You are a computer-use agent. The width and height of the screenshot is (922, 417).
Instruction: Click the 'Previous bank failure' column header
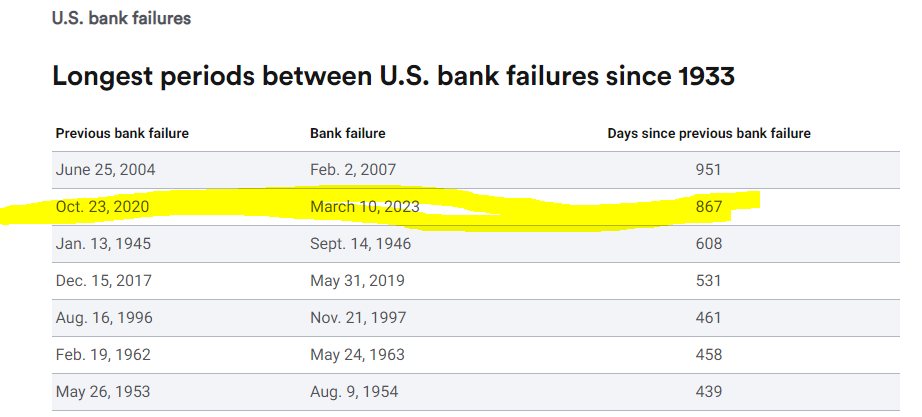tap(122, 133)
